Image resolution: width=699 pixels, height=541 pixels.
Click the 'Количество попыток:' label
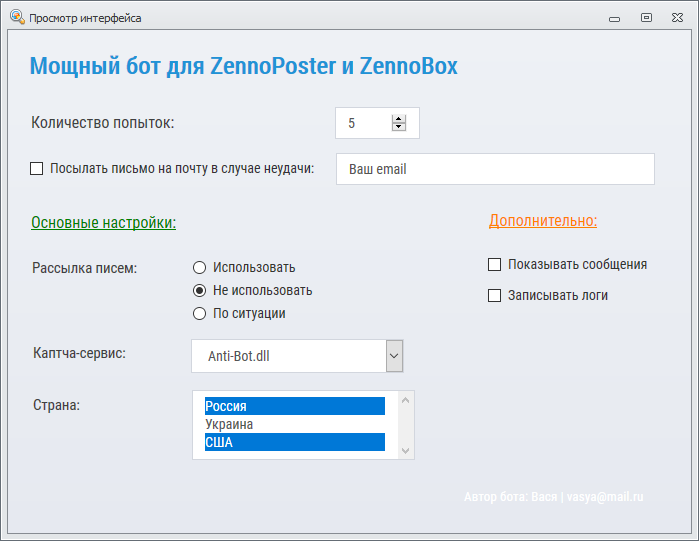tap(103, 123)
